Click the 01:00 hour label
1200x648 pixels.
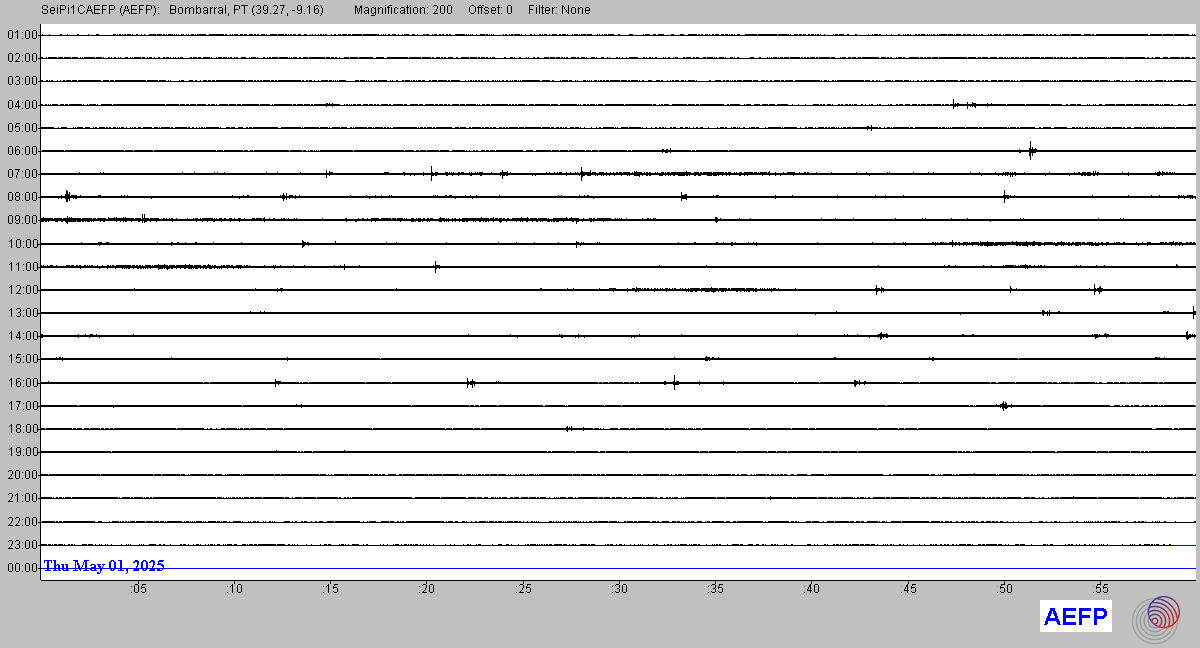22,35
